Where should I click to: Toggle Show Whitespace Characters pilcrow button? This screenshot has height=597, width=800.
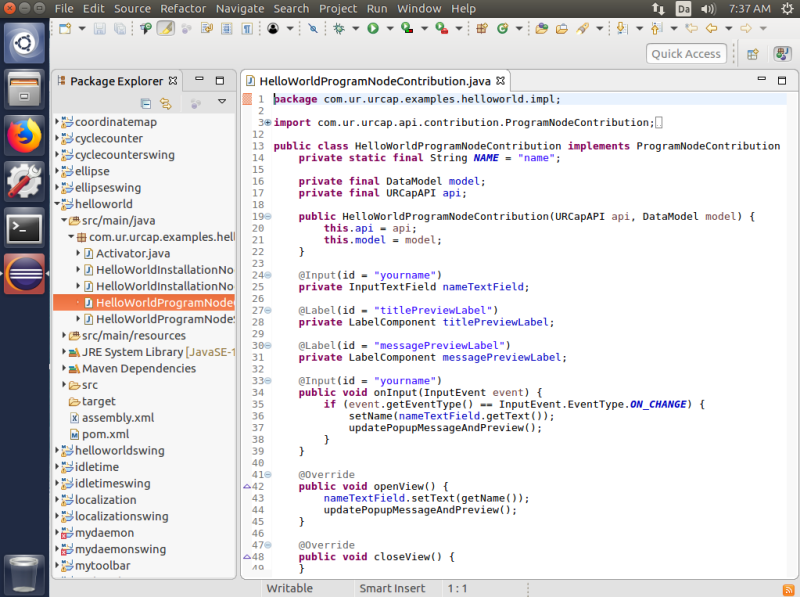[247, 29]
